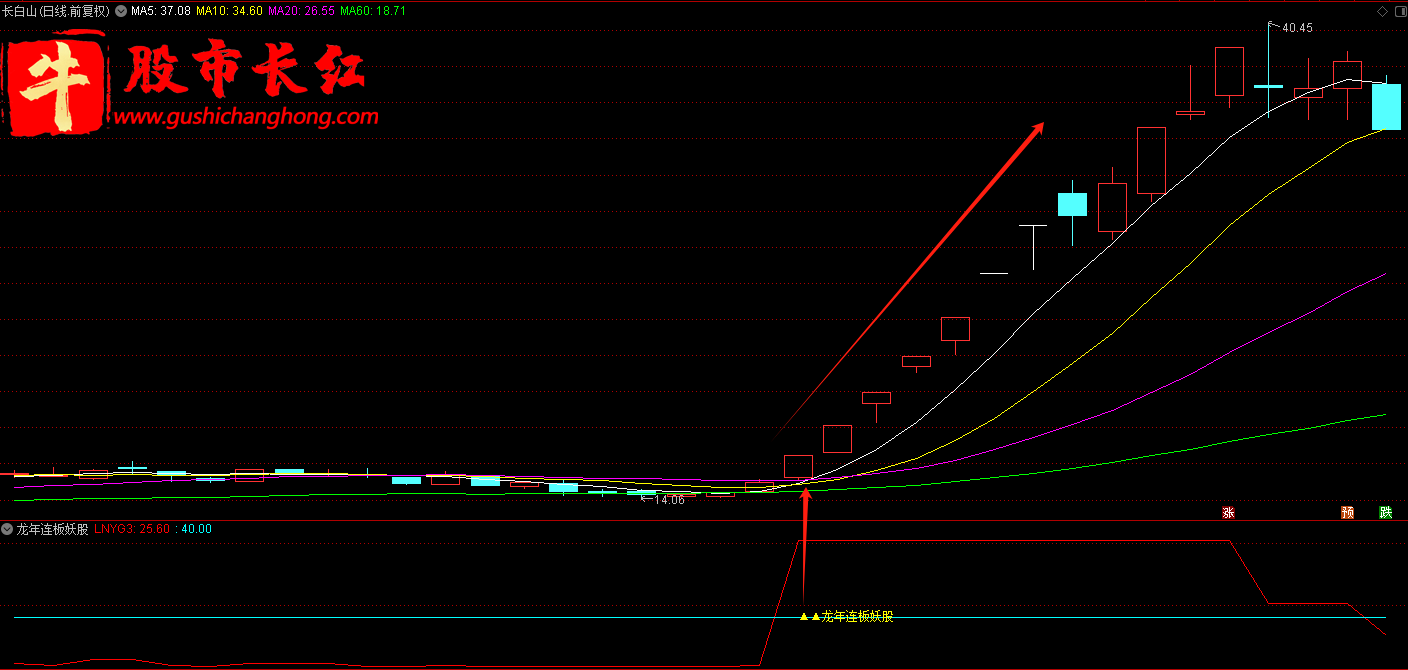Image resolution: width=1408 pixels, height=670 pixels.
Task: Click the cyan 40.00 indicator value
Action: (x=195, y=529)
